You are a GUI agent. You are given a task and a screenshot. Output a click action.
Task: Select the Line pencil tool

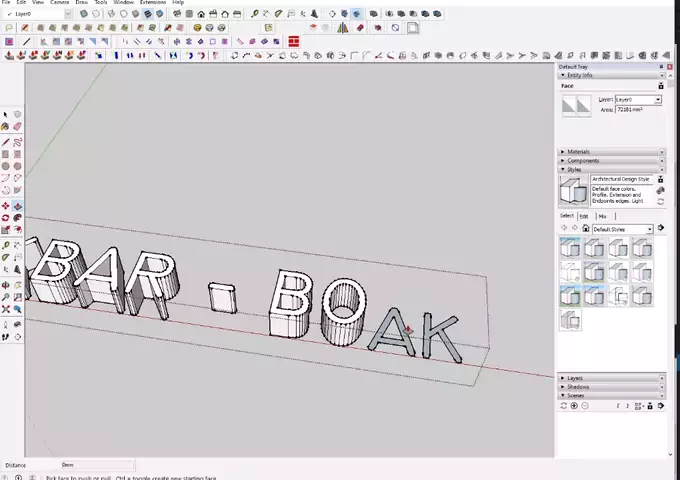(x=6, y=141)
